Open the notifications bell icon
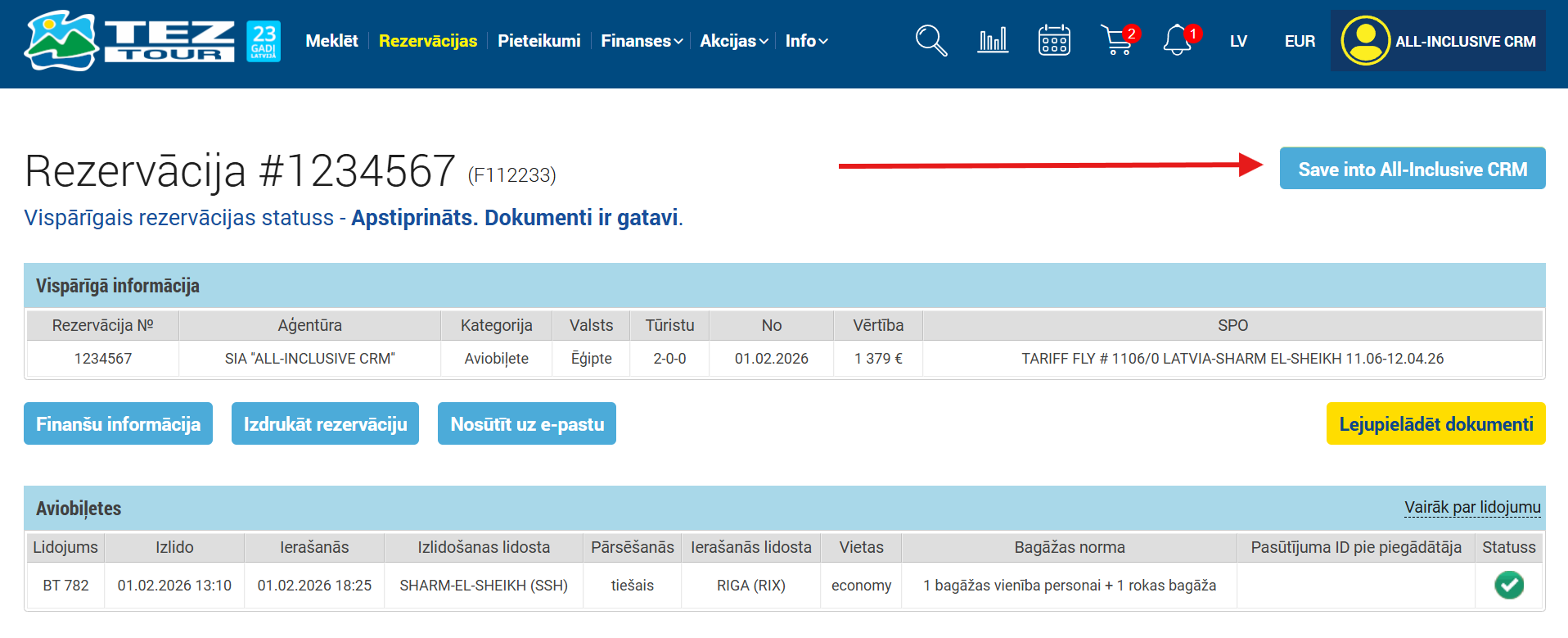Viewport: 1568px width, 638px height. (1177, 41)
